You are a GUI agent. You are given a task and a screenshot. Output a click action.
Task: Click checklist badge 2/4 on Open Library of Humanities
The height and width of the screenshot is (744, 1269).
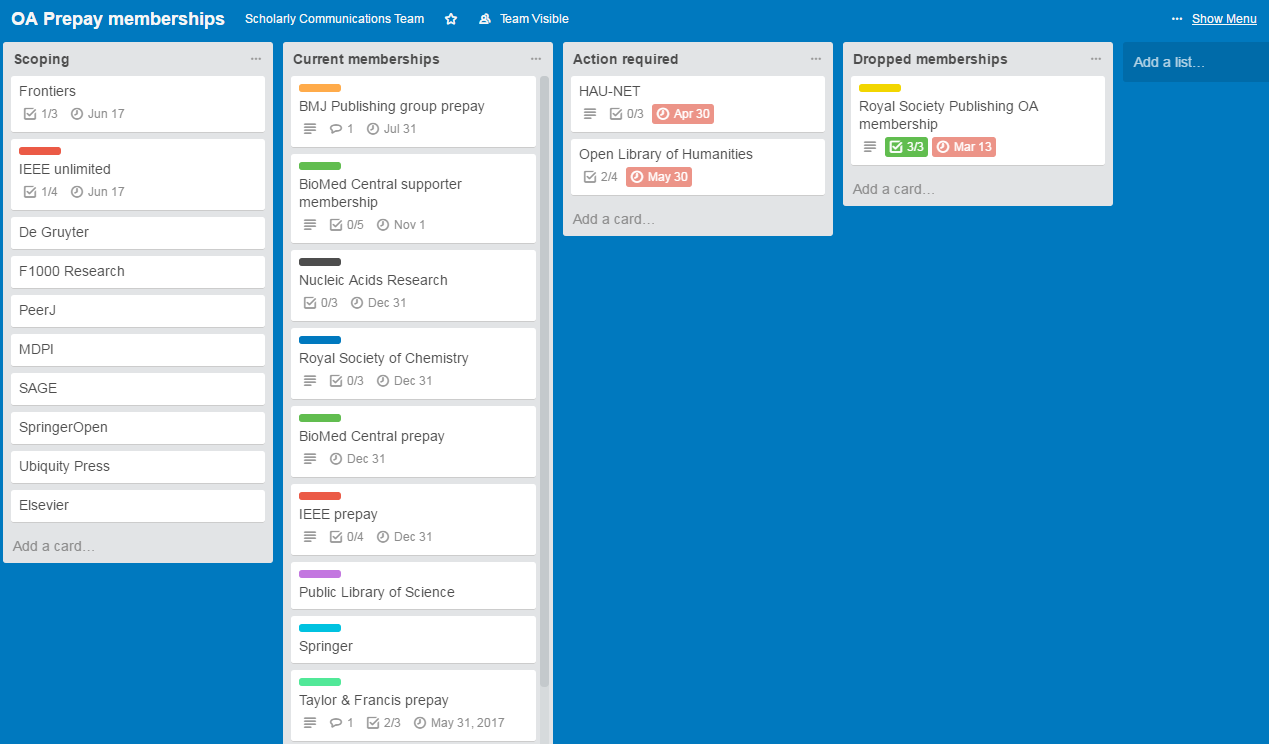[x=600, y=177]
